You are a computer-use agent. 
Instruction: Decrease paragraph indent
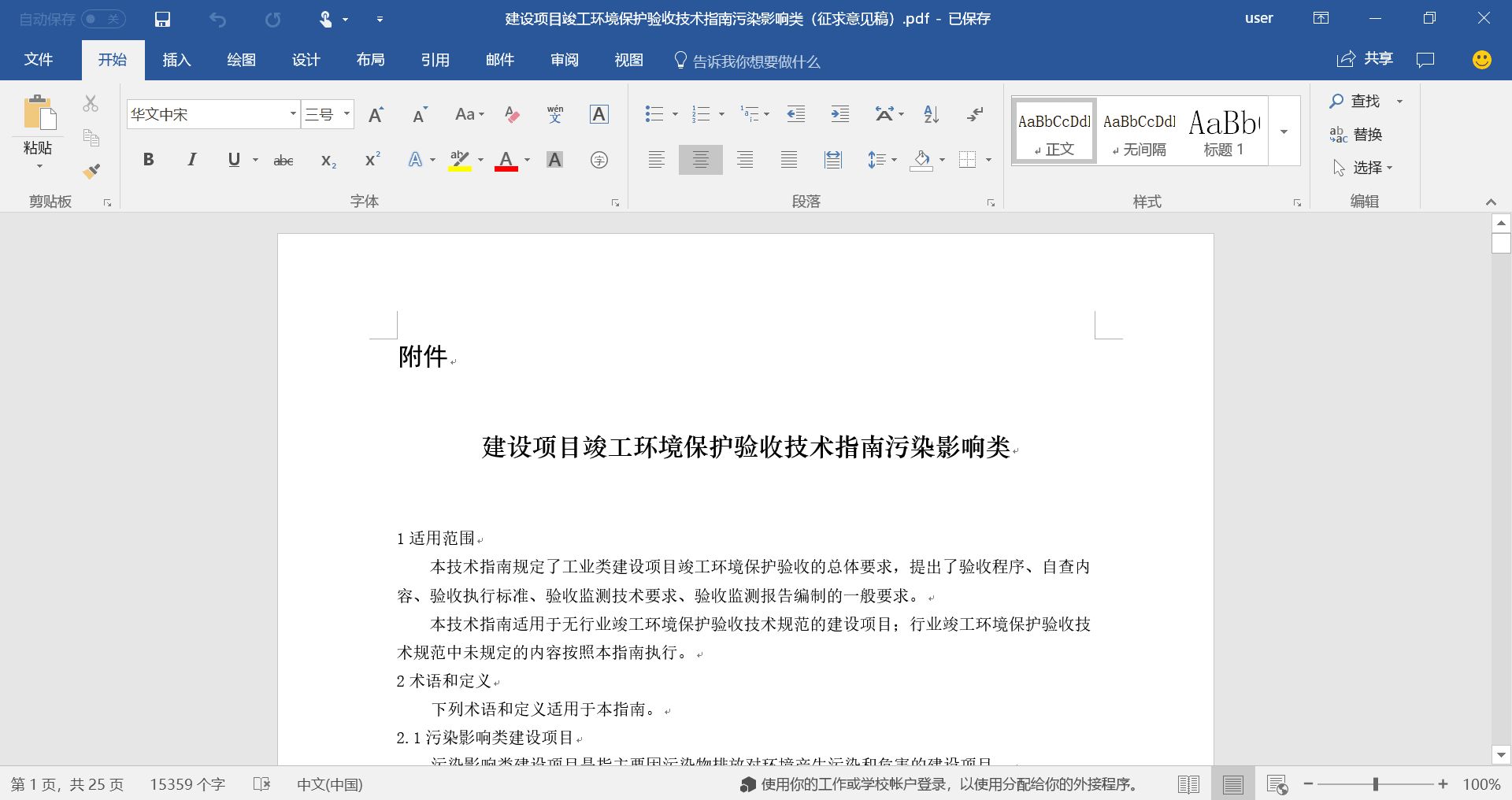(x=796, y=115)
